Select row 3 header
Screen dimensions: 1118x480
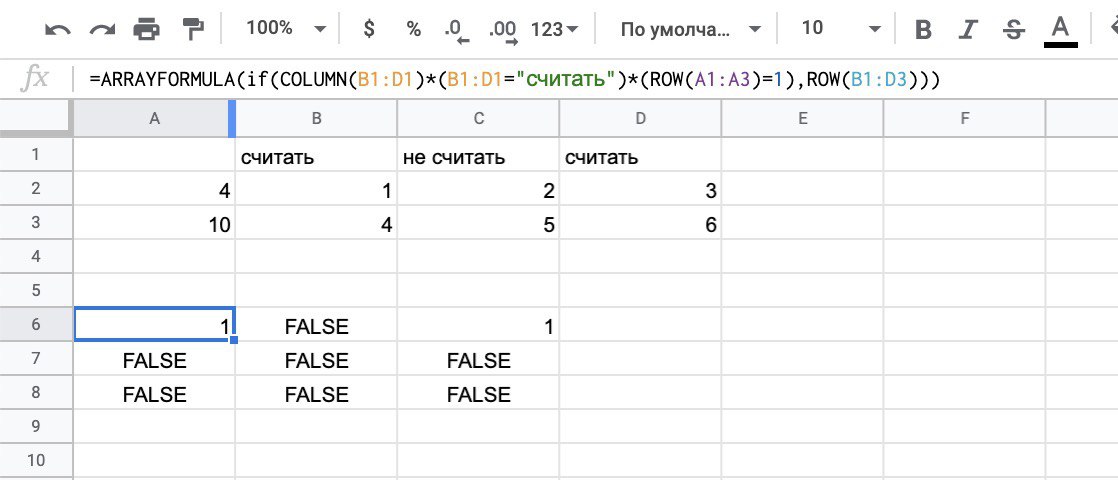tap(36, 223)
